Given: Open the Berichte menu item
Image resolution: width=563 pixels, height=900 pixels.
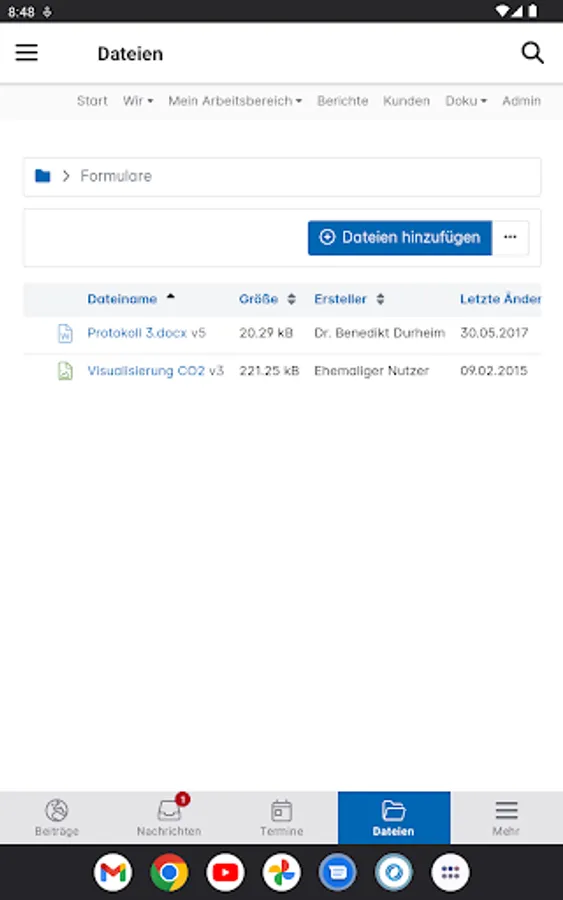Looking at the screenshot, I should tap(343, 101).
